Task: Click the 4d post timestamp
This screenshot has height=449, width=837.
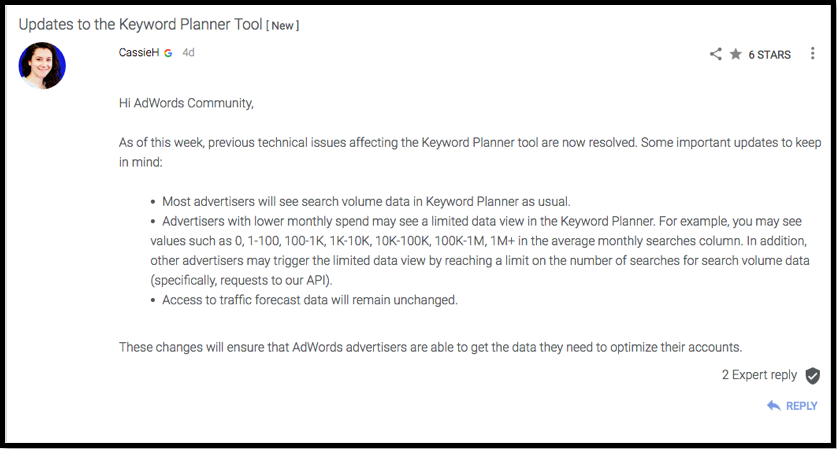Action: pyautogui.click(x=188, y=52)
